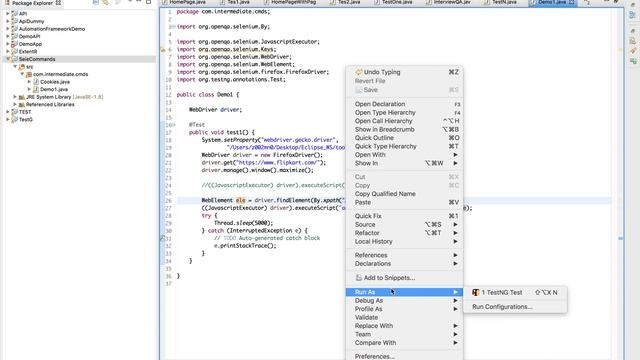This screenshot has width=640, height=360.
Task: Choose Show in Breadcrumb
Action: tap(404, 129)
